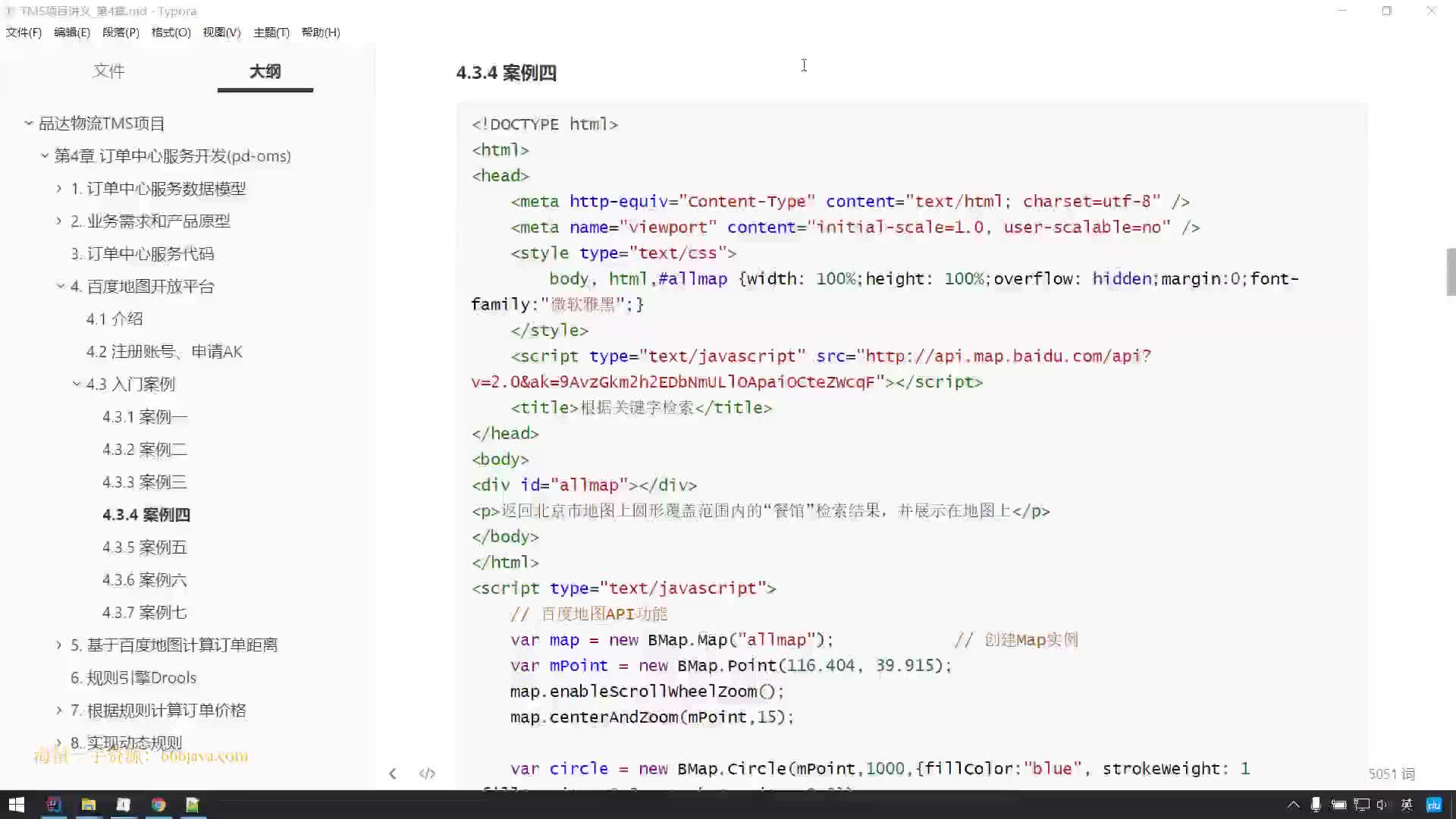Click the 1. 订单中心服务数据模型 outline label

click(158, 188)
